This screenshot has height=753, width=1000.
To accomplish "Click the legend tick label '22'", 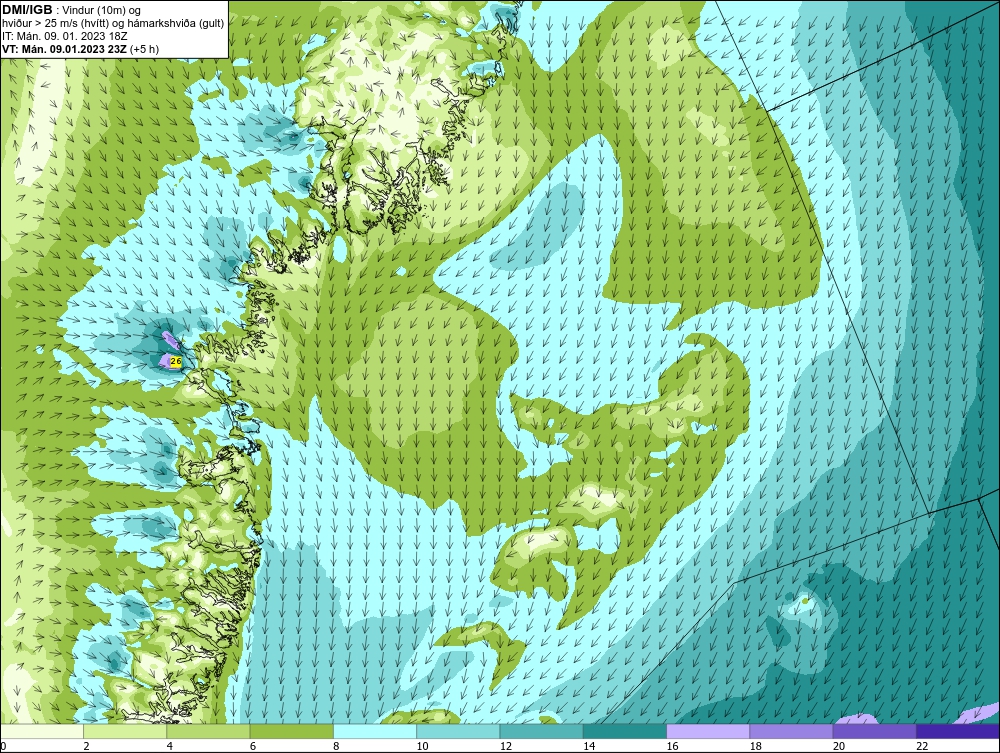I will (x=922, y=747).
